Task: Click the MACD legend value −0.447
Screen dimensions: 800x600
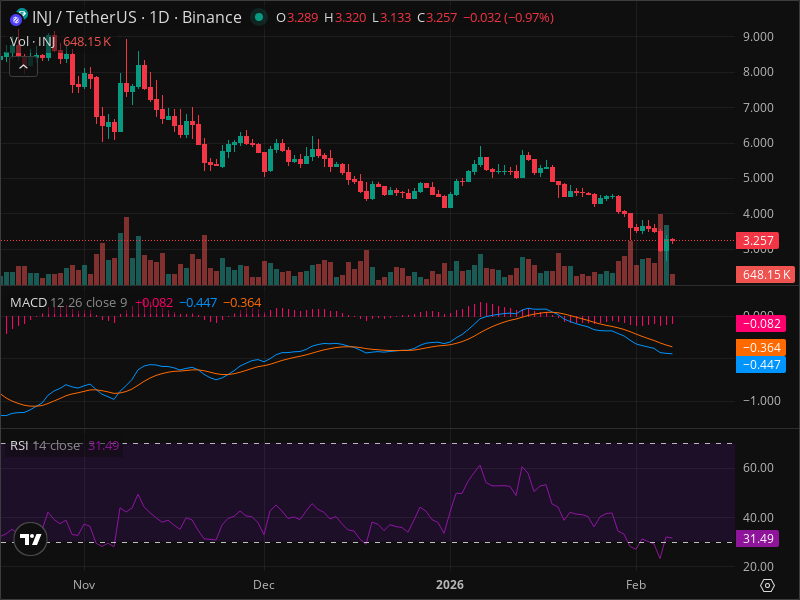Action: click(198, 303)
